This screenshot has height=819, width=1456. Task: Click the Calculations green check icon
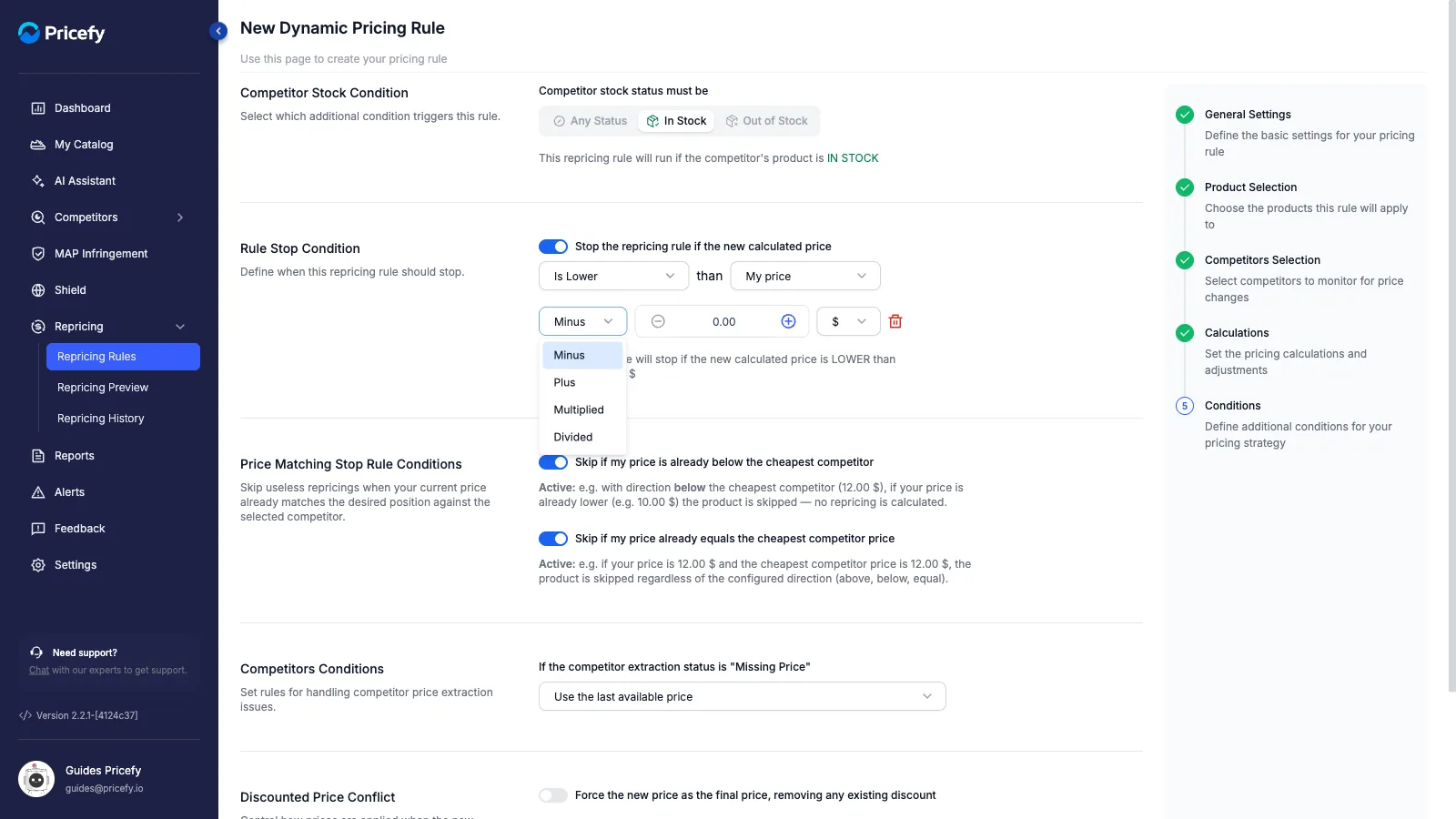pos(1185,333)
